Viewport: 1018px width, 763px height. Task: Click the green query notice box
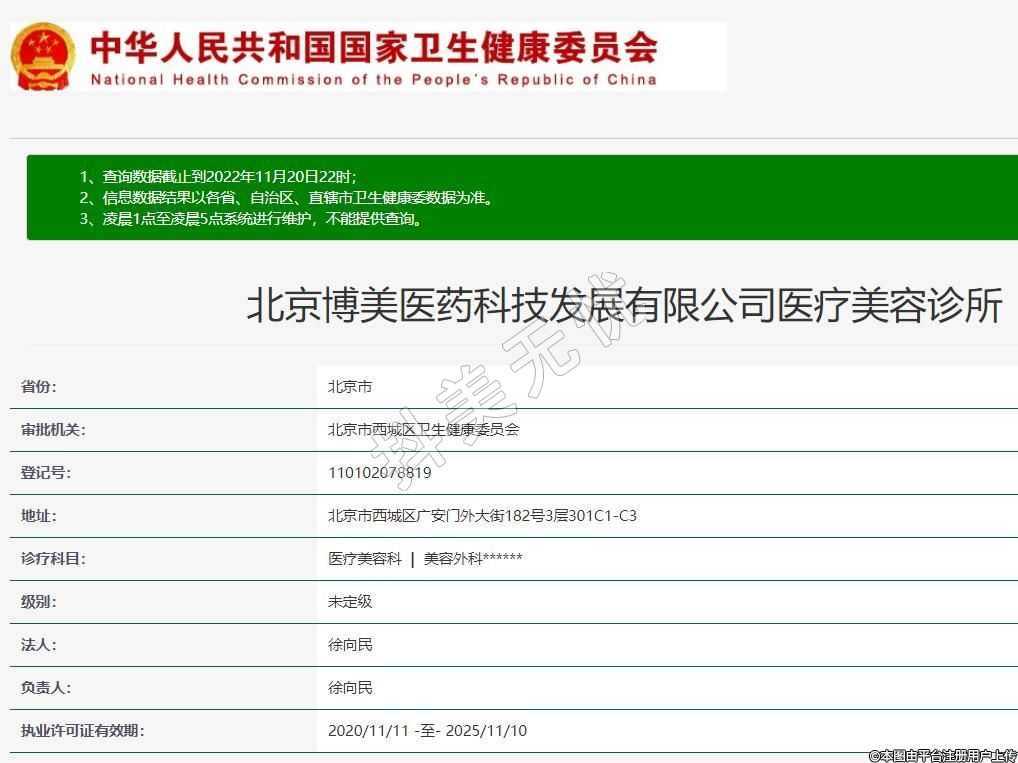click(x=522, y=197)
